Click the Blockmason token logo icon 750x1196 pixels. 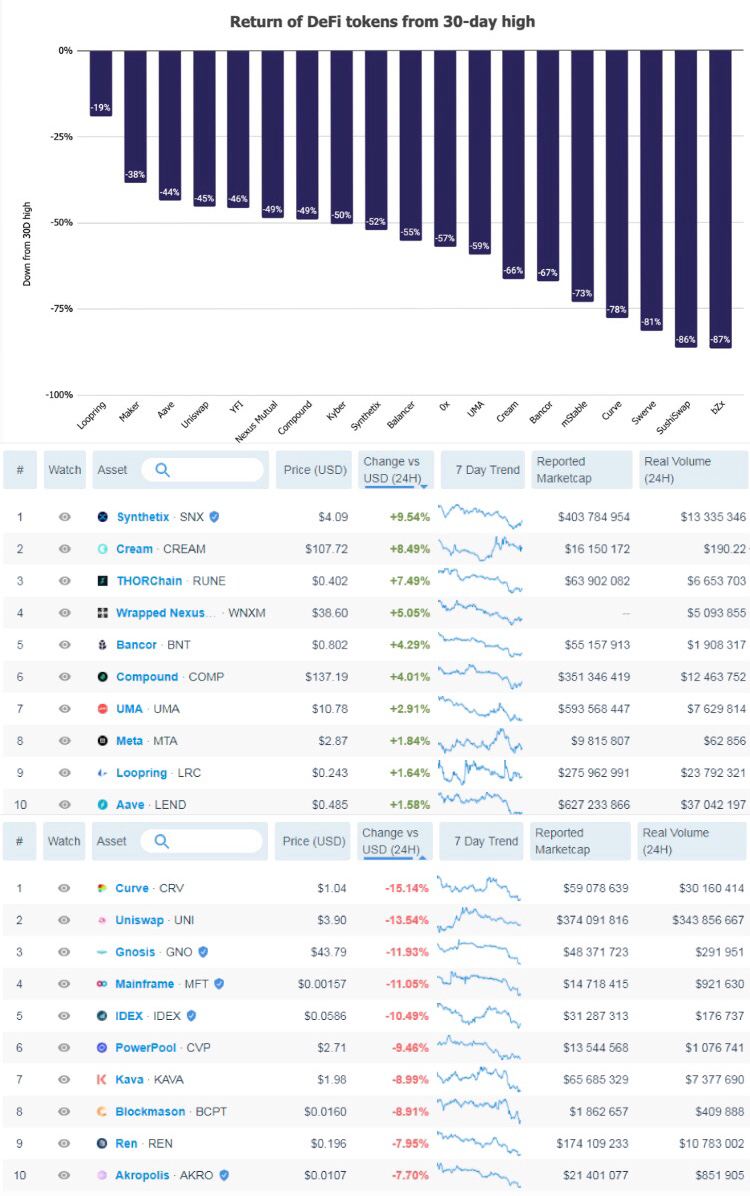pos(102,1112)
